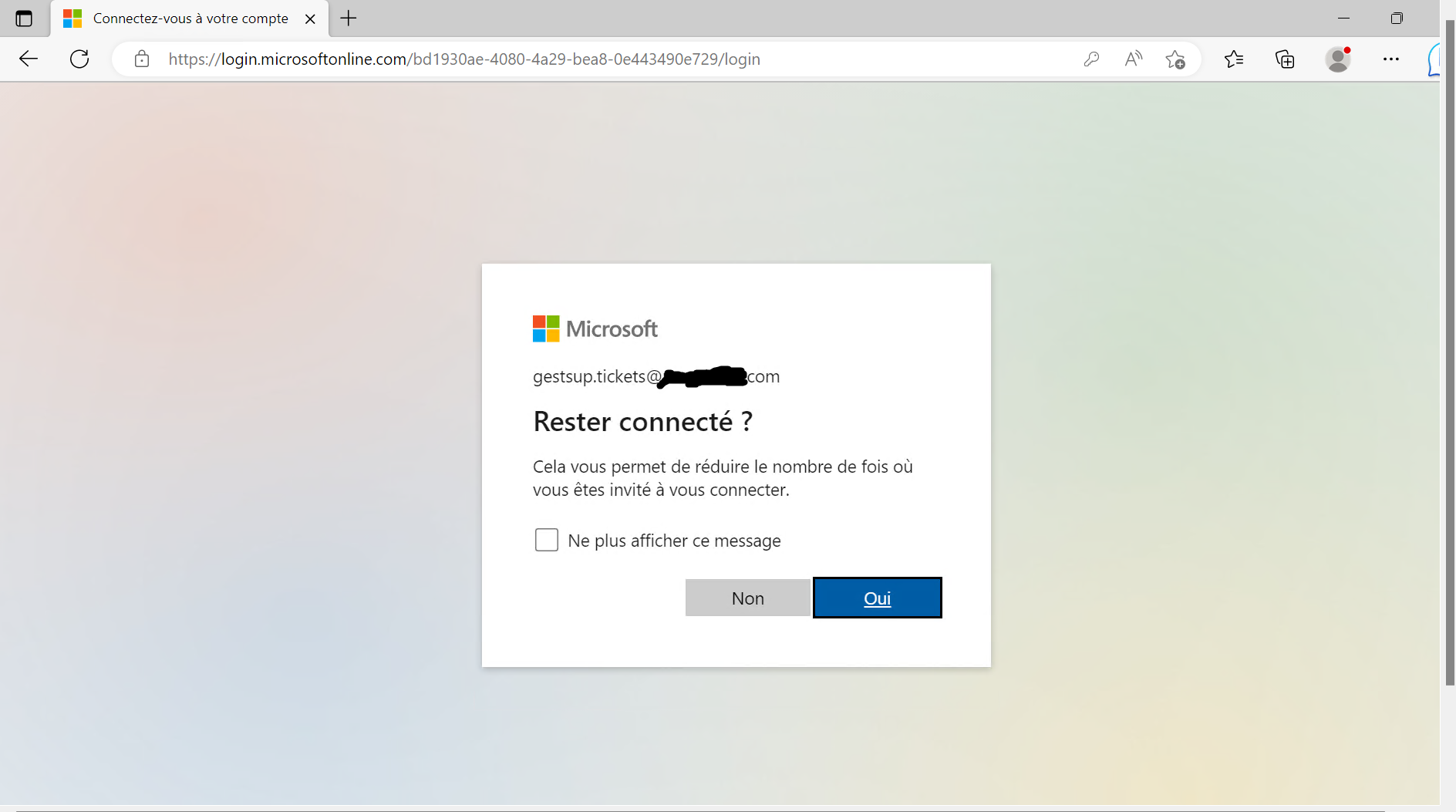Viewport: 1456px width, 812px height.
Task: Open saved passwords key icon
Action: [x=1091, y=59]
